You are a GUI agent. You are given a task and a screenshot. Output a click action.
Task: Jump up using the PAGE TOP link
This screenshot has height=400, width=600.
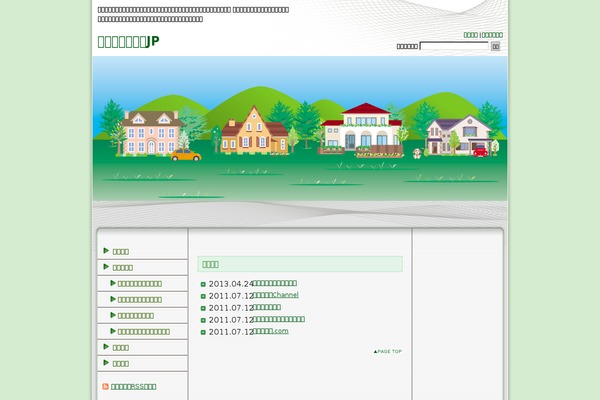tap(388, 351)
